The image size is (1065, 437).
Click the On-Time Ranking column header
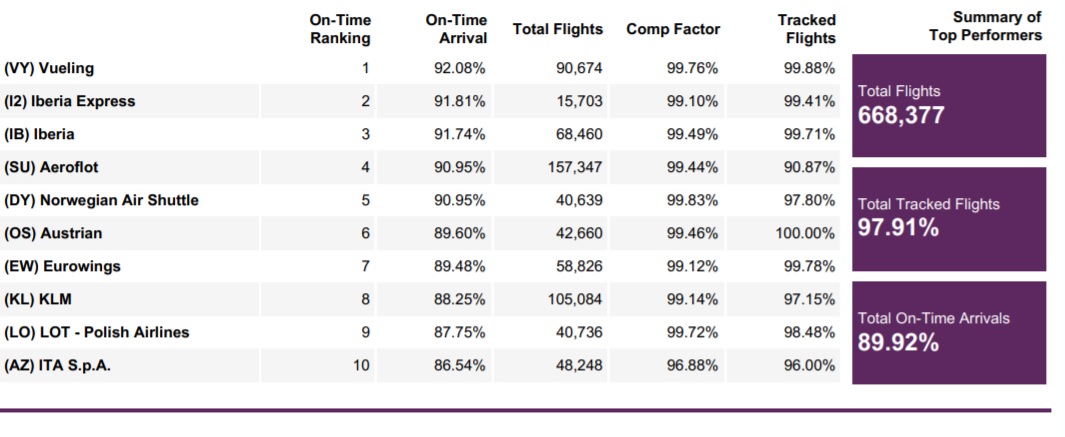[x=340, y=29]
